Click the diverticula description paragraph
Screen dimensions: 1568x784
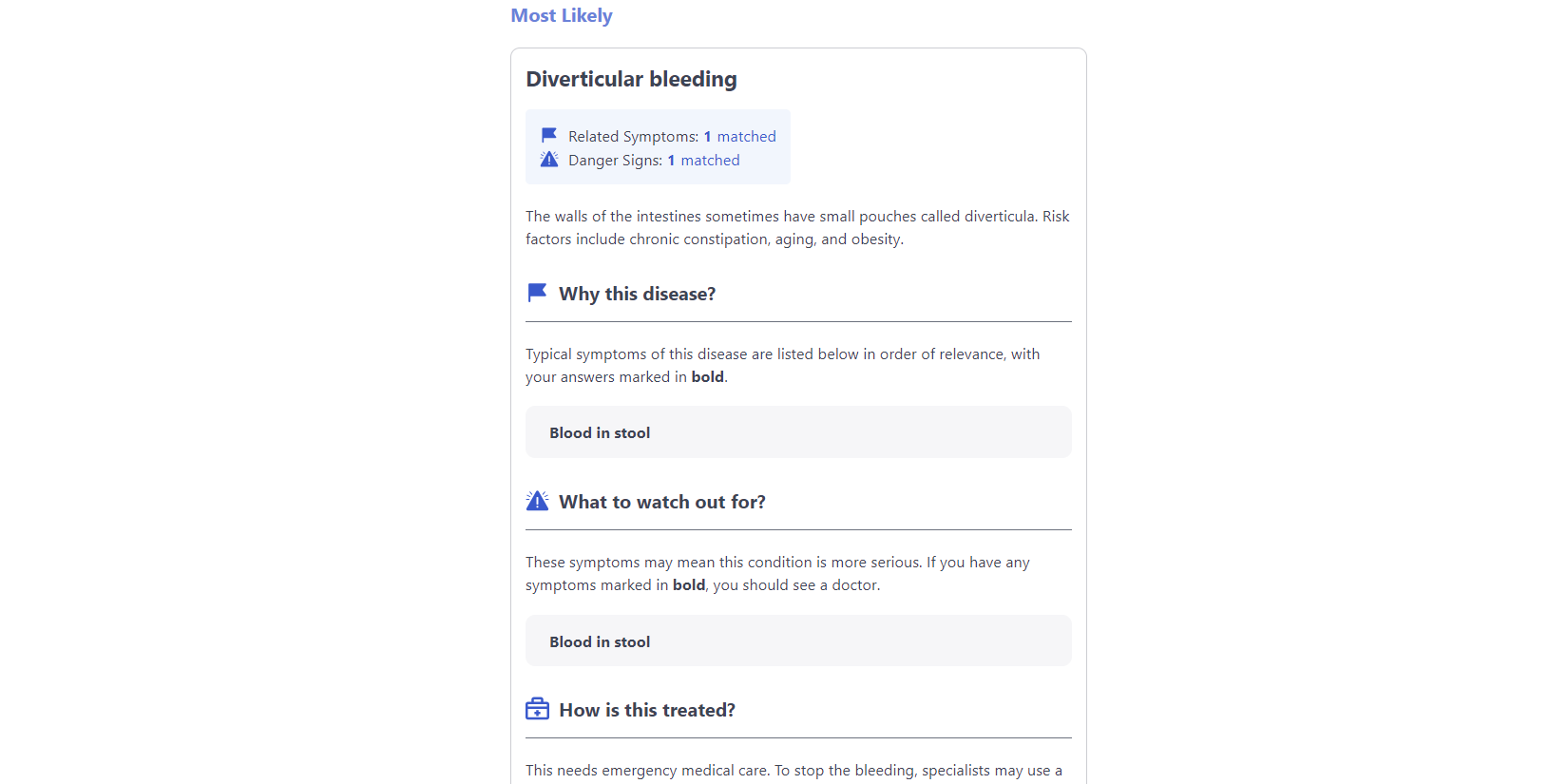tap(797, 228)
